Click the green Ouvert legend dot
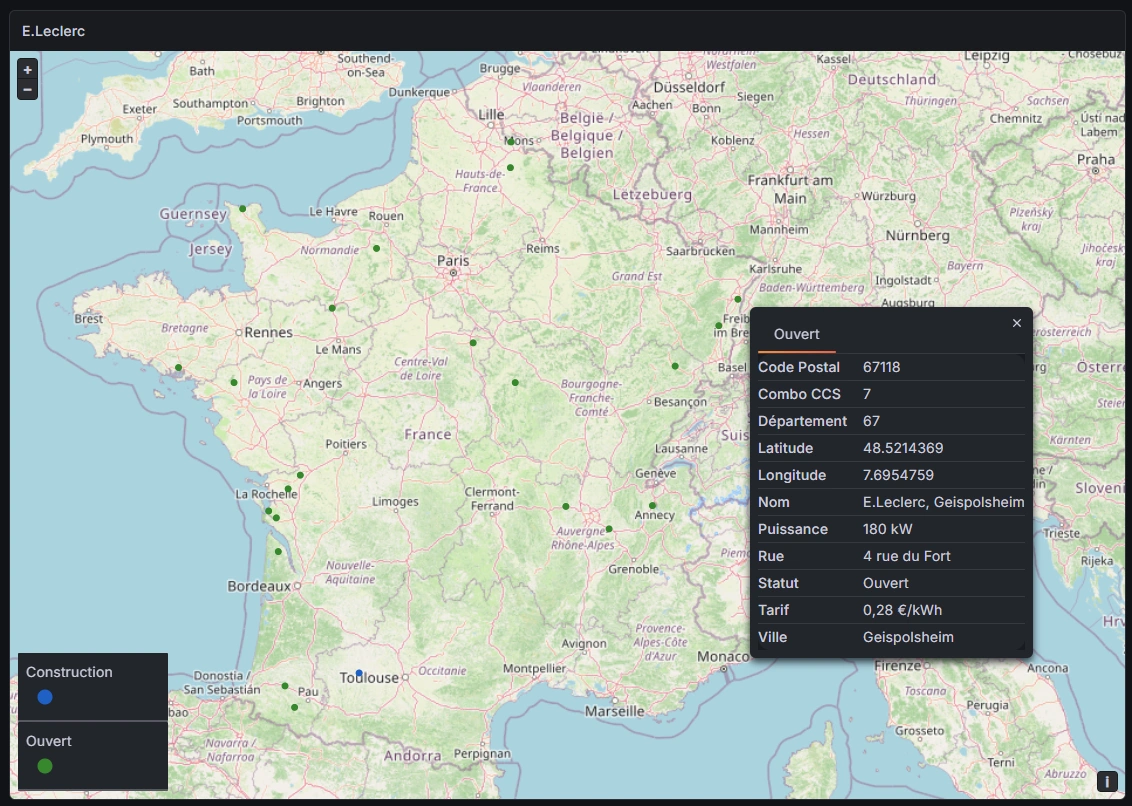This screenshot has width=1132, height=806. pos(45,766)
